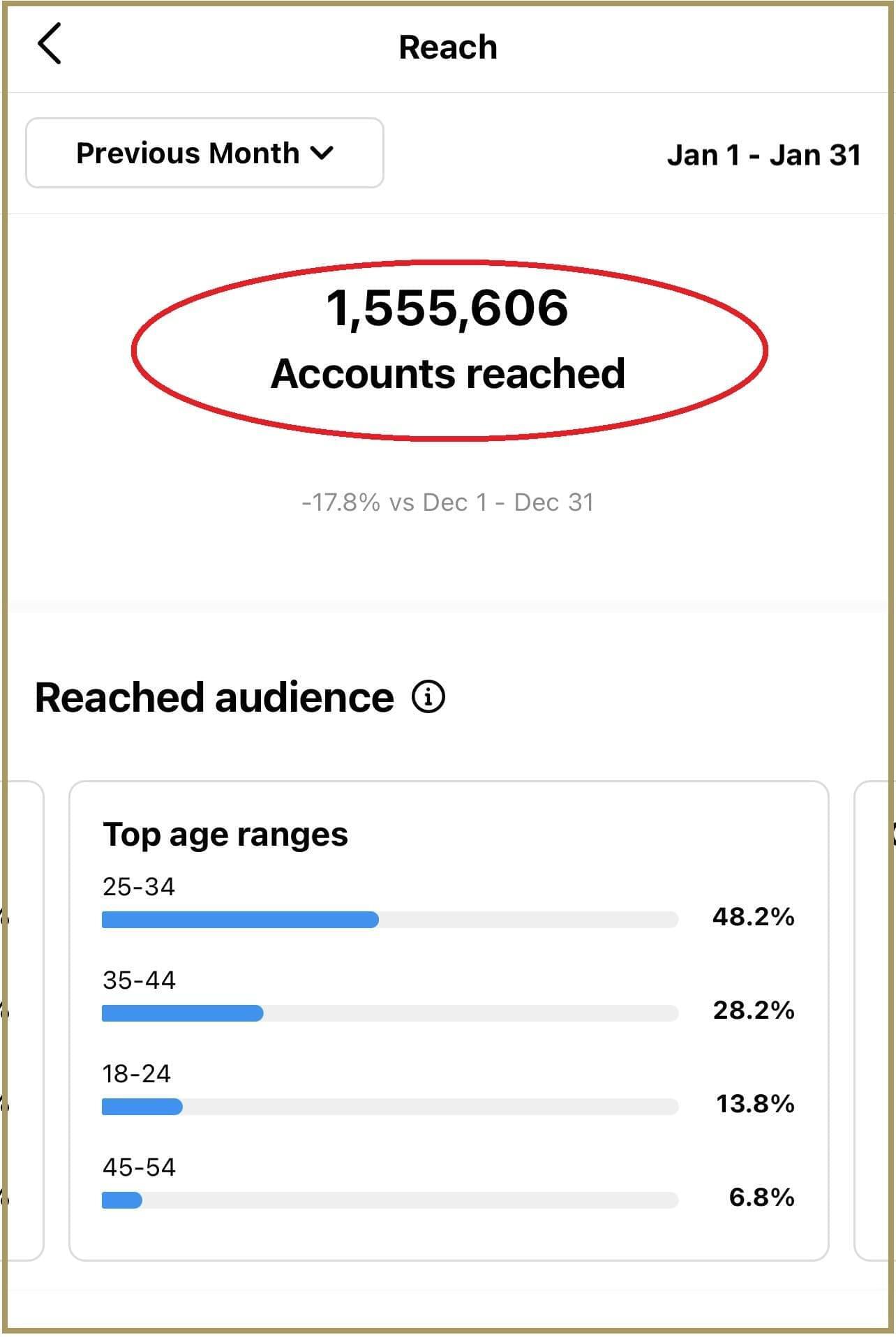The image size is (896, 1337).
Task: Click the 45-54 age range bar
Action: coord(389,1200)
